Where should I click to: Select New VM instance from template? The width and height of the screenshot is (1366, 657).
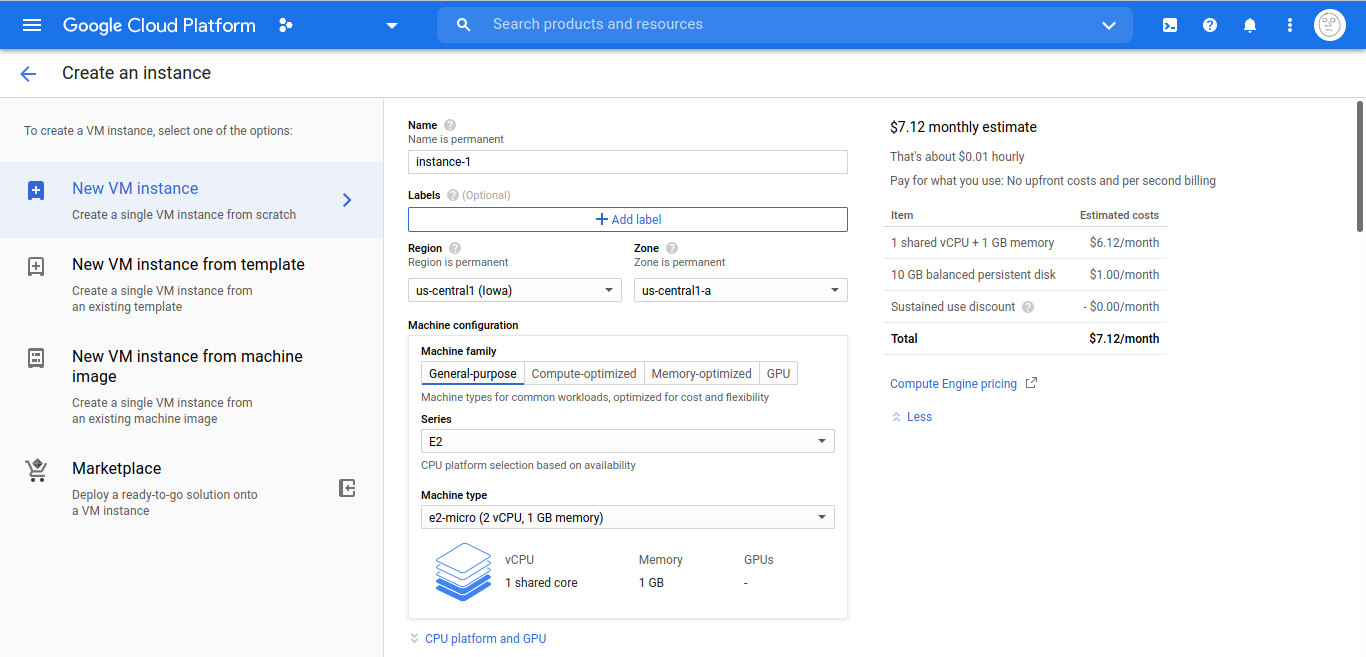point(192,284)
